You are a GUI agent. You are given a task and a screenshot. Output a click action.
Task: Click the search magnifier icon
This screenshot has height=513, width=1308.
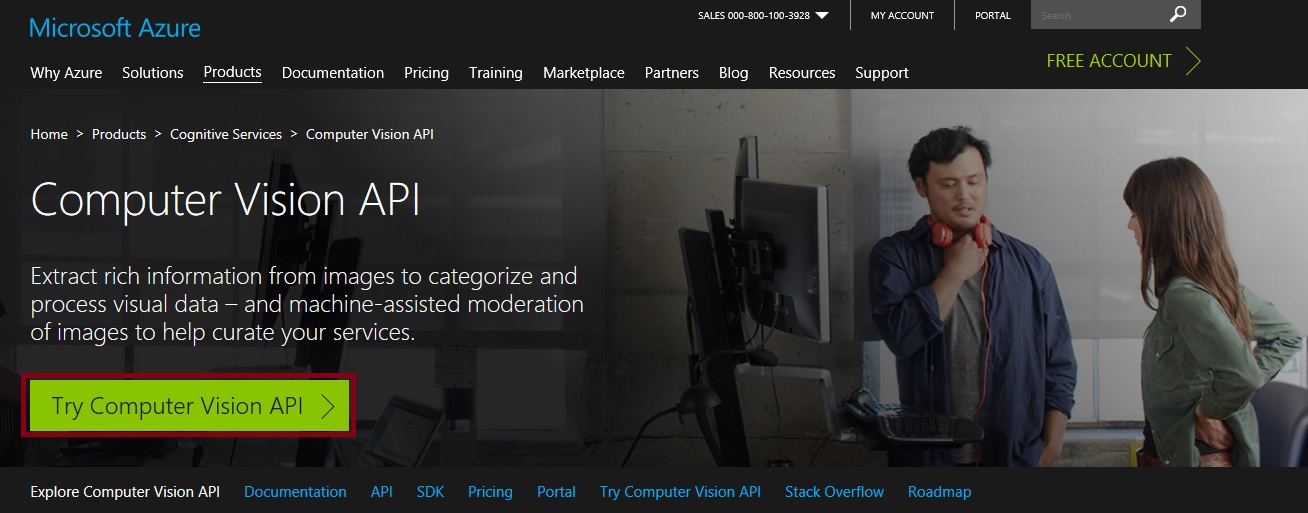click(x=1178, y=15)
